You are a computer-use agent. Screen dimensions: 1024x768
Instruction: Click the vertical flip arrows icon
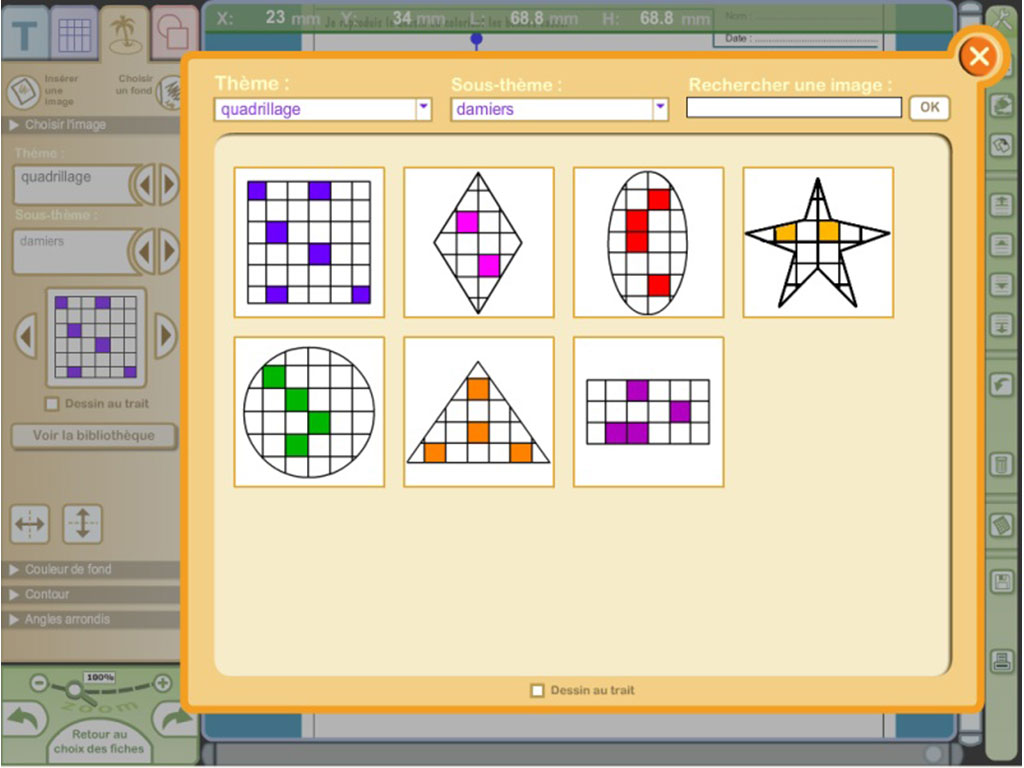pos(82,524)
